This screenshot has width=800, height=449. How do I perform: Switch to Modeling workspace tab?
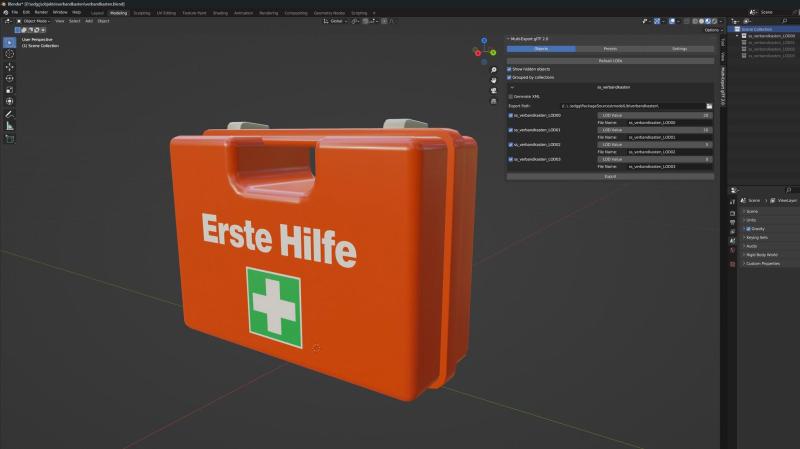(x=118, y=13)
